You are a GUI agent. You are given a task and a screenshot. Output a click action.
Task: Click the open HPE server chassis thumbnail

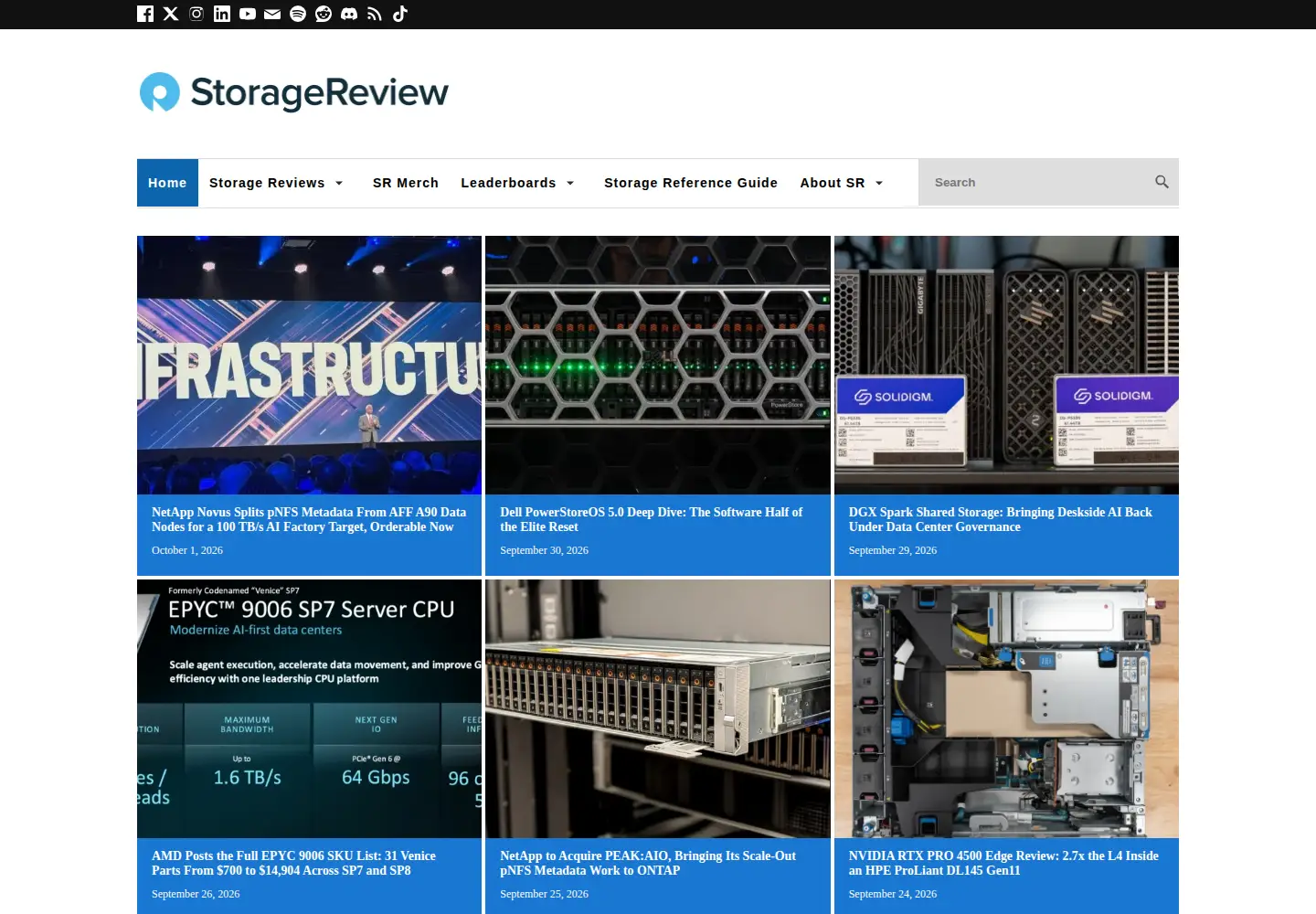1006,708
